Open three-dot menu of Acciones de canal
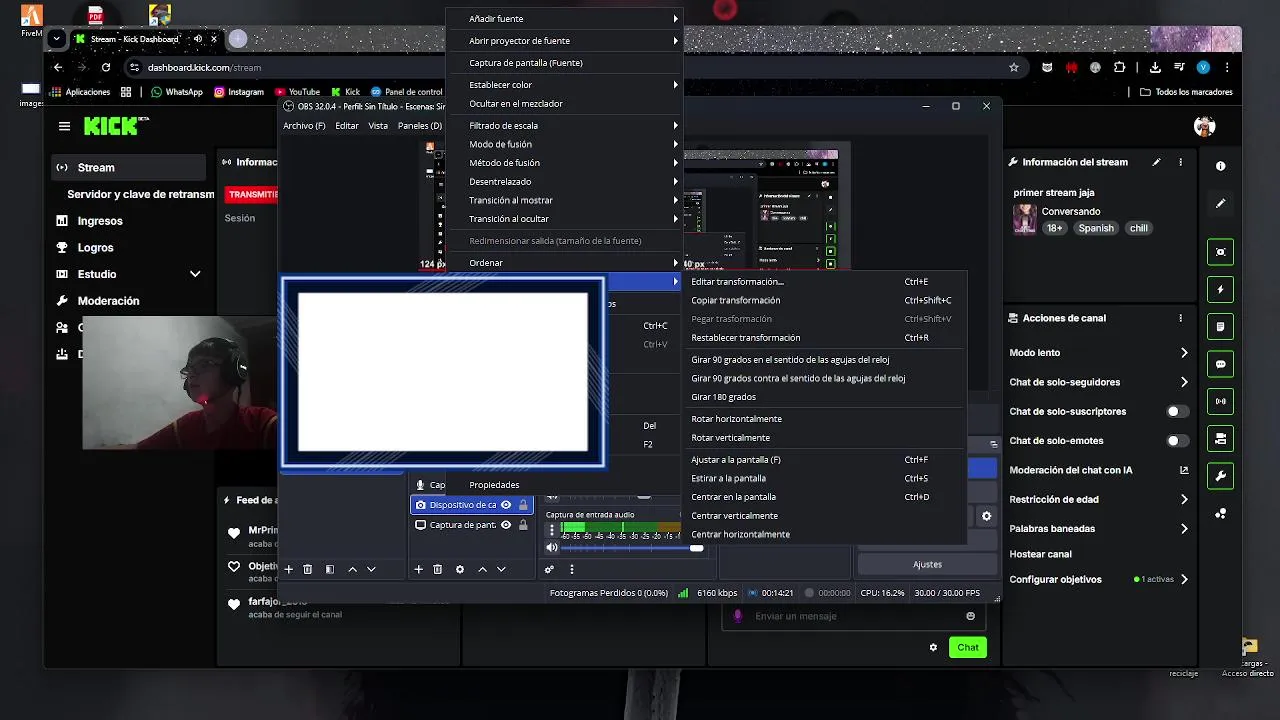The image size is (1280, 720). click(x=1181, y=318)
